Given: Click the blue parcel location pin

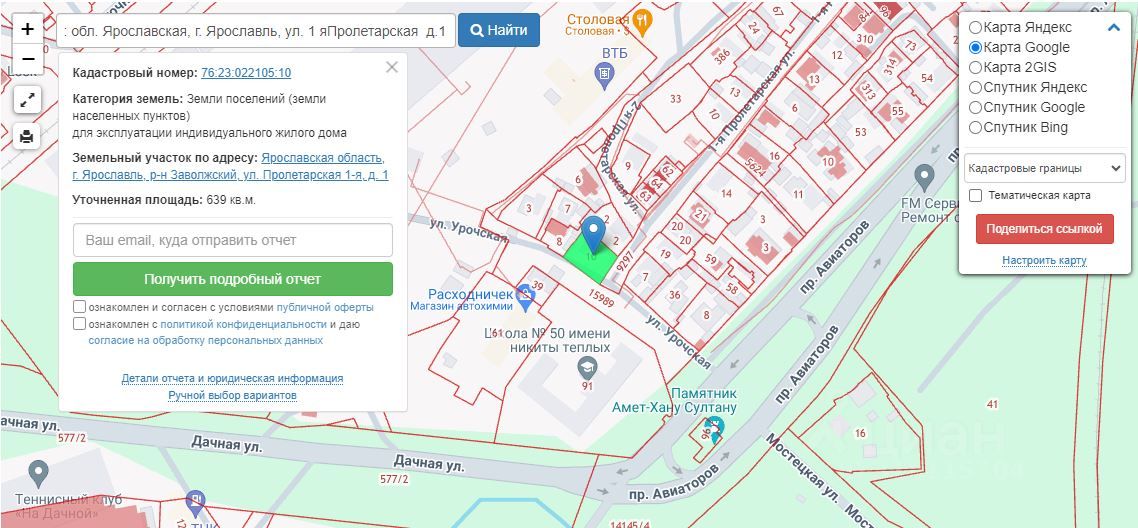Looking at the screenshot, I should (594, 233).
